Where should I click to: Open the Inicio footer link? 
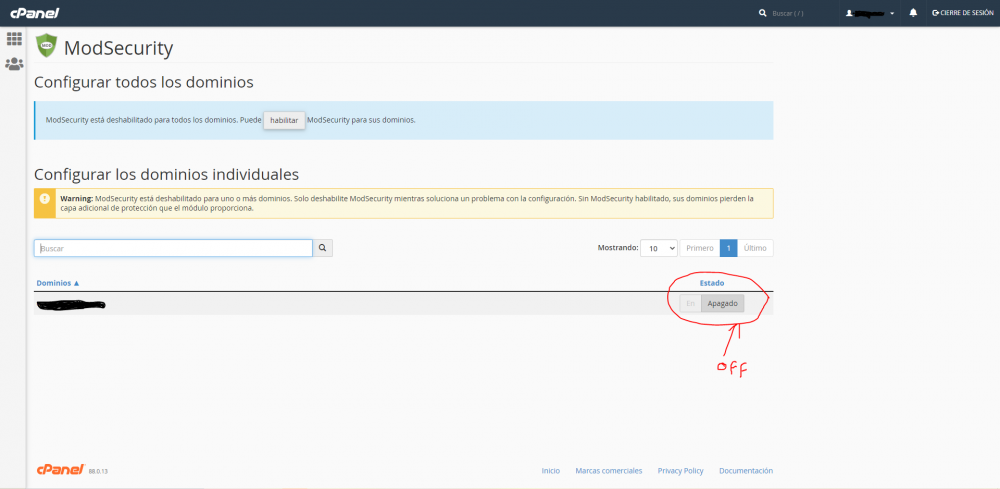coord(550,471)
